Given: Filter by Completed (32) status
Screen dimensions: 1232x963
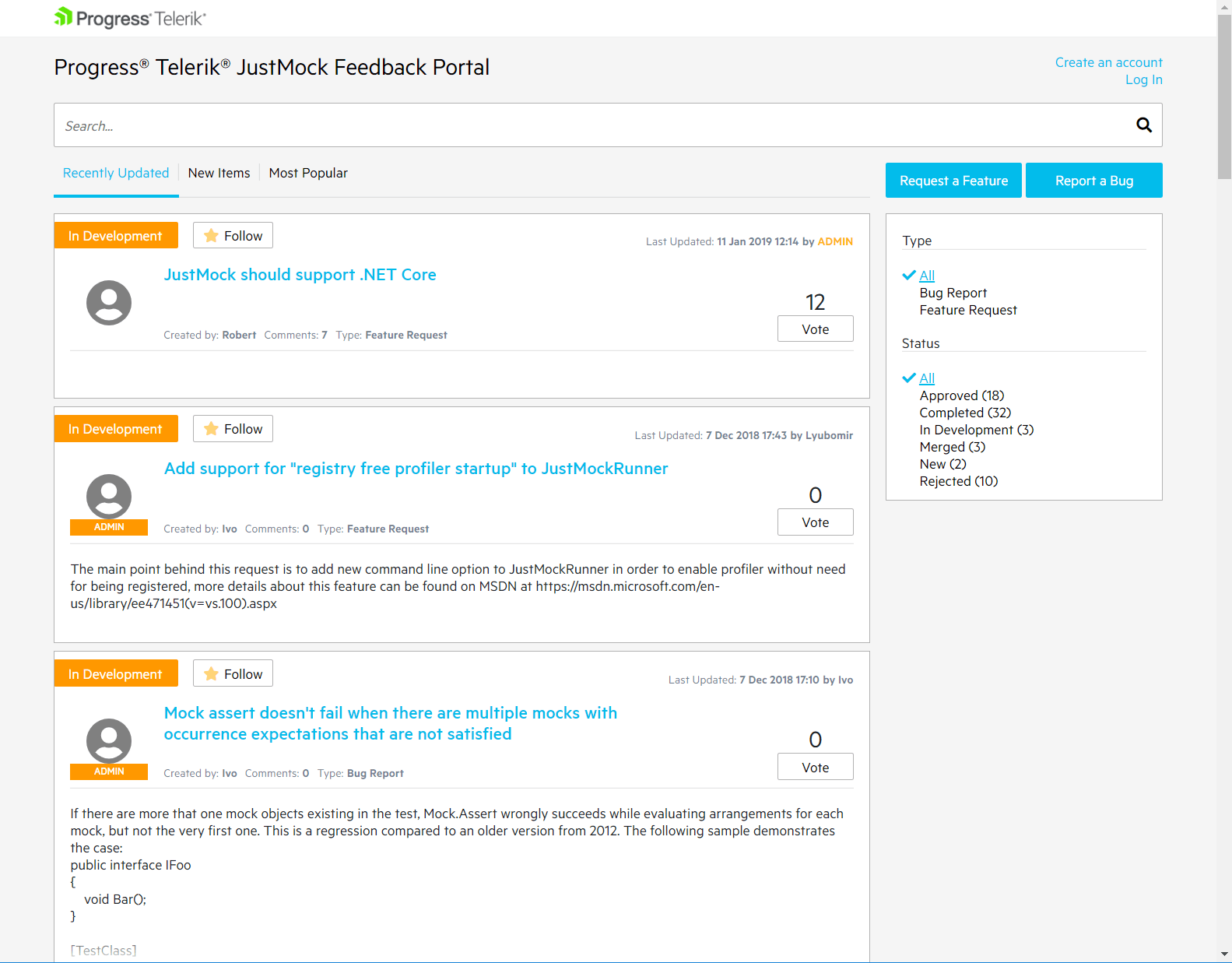Looking at the screenshot, I should (x=965, y=413).
